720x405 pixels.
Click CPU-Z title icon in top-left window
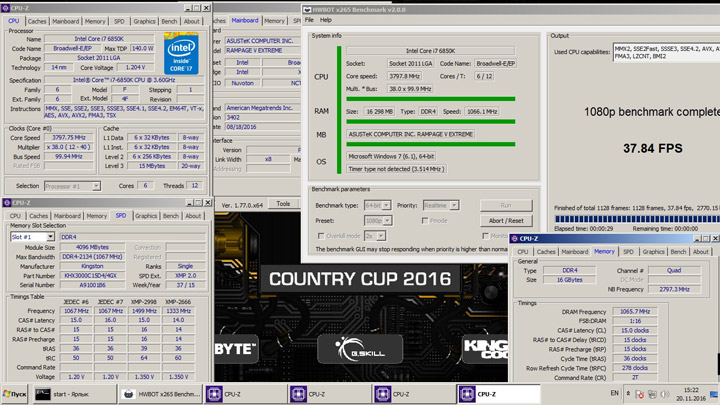click(6, 8)
